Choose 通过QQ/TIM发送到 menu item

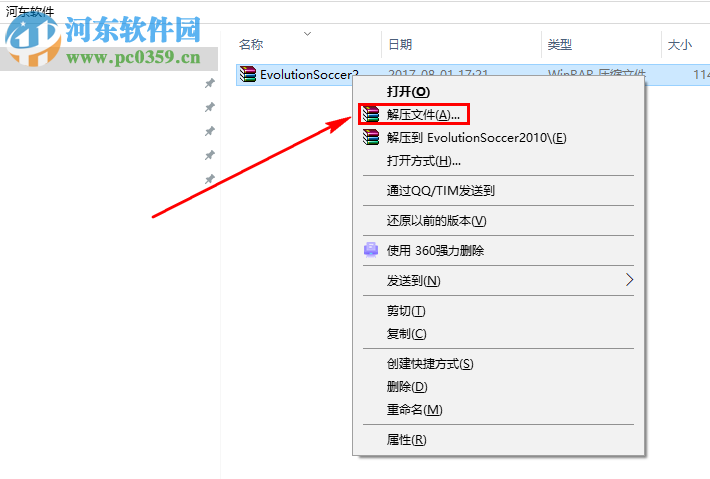498,191
